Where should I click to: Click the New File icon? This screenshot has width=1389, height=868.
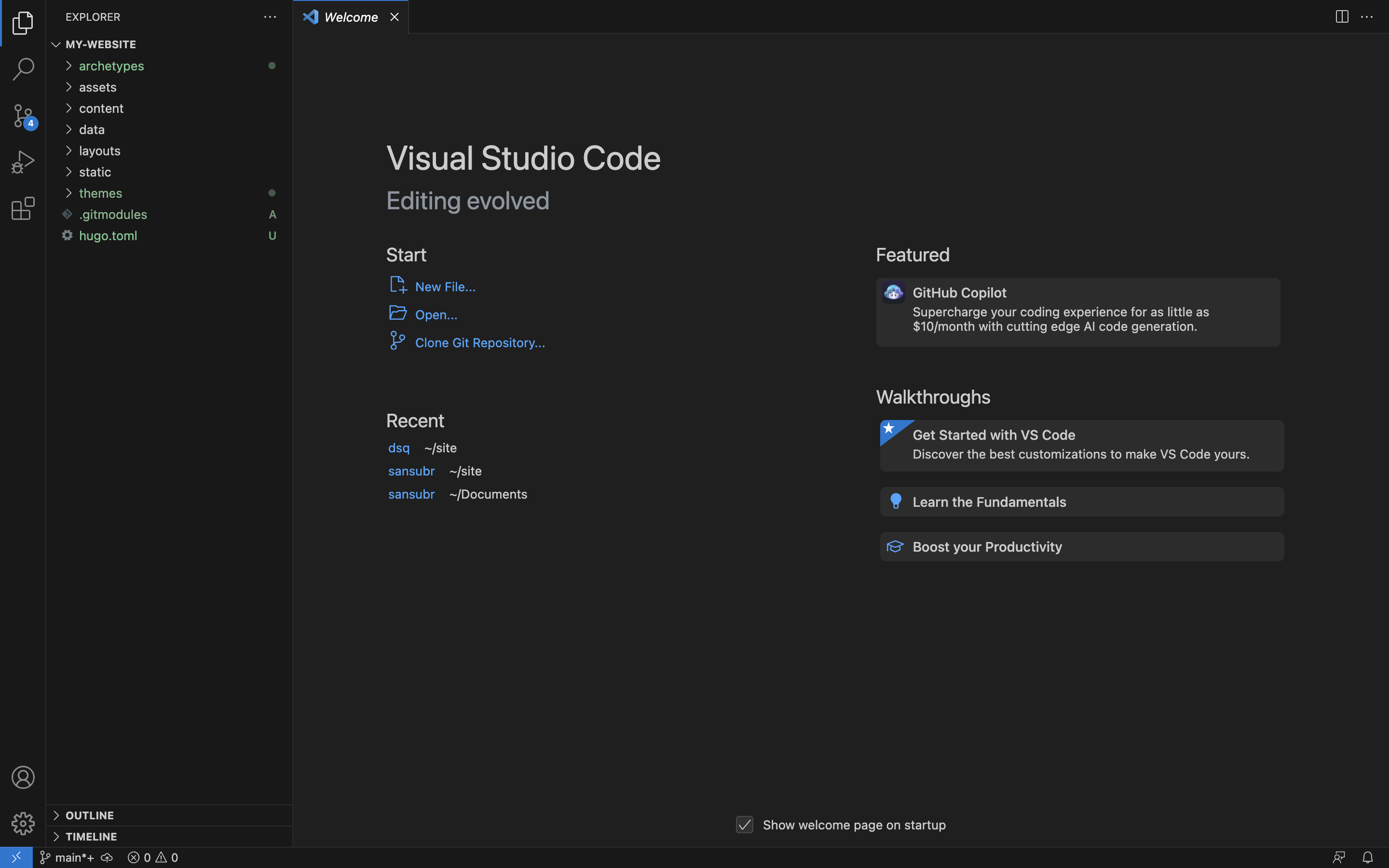click(x=398, y=285)
